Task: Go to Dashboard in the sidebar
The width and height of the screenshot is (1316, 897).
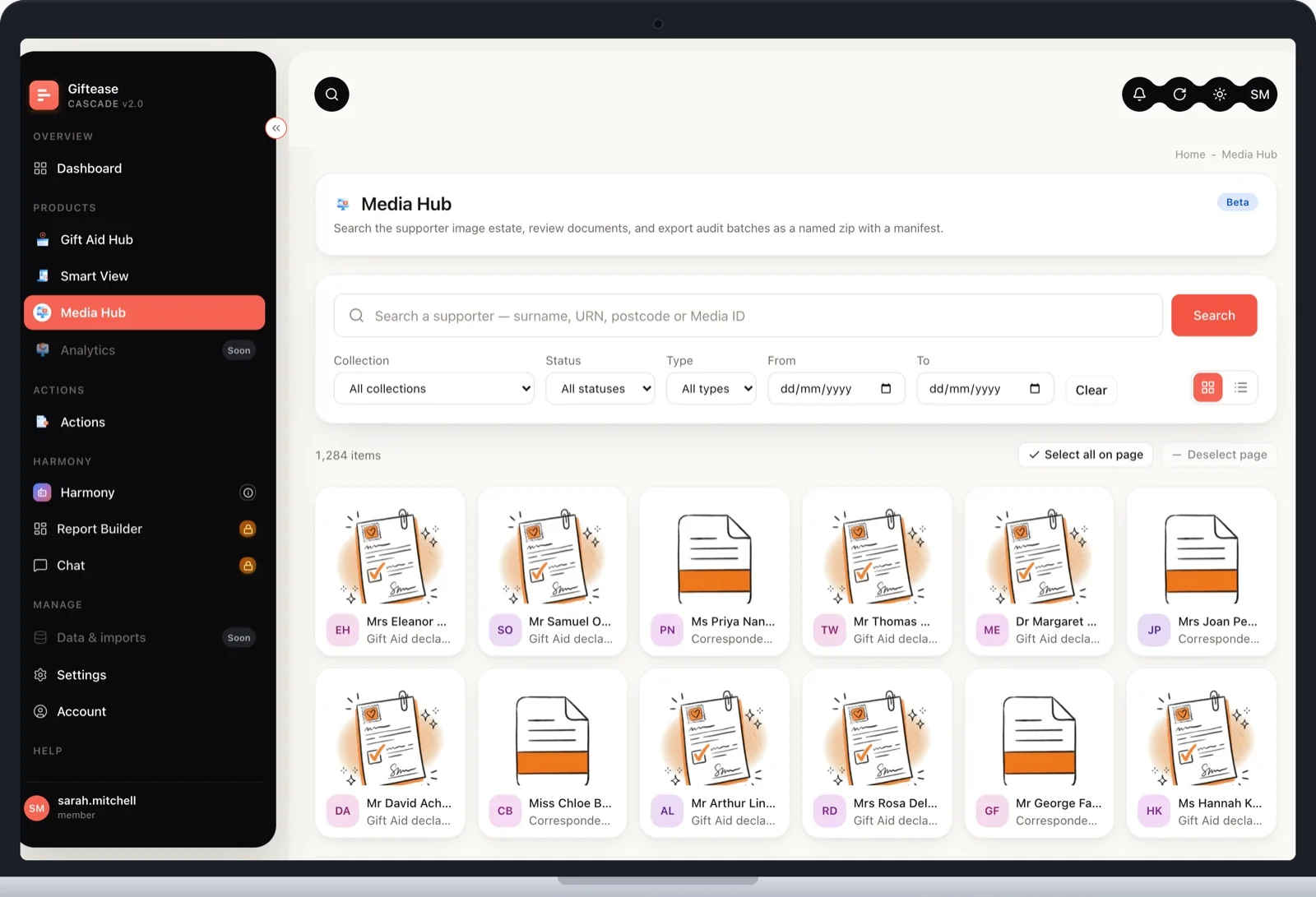Action: [145, 169]
